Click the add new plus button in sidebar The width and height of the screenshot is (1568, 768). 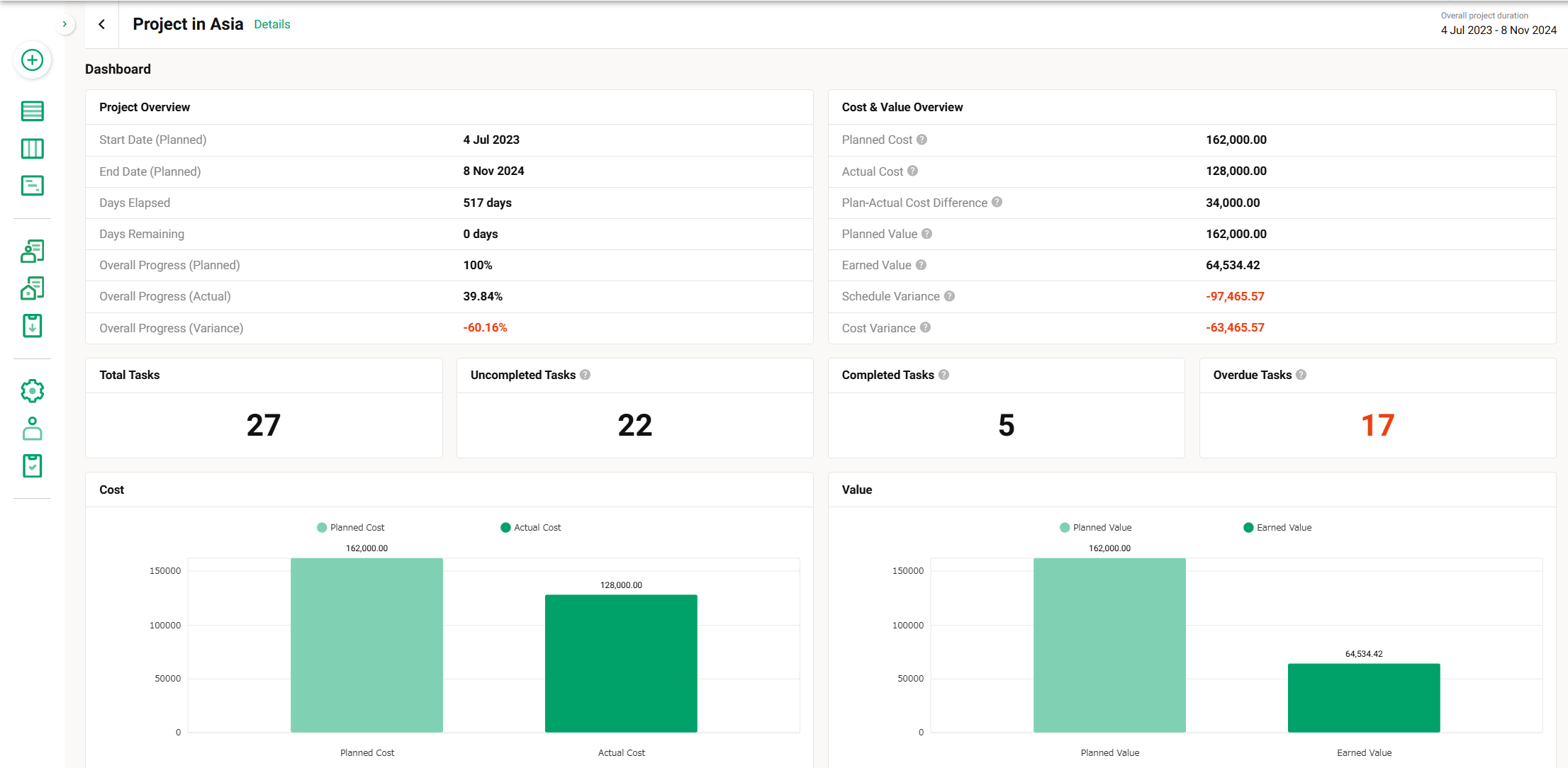pos(32,60)
